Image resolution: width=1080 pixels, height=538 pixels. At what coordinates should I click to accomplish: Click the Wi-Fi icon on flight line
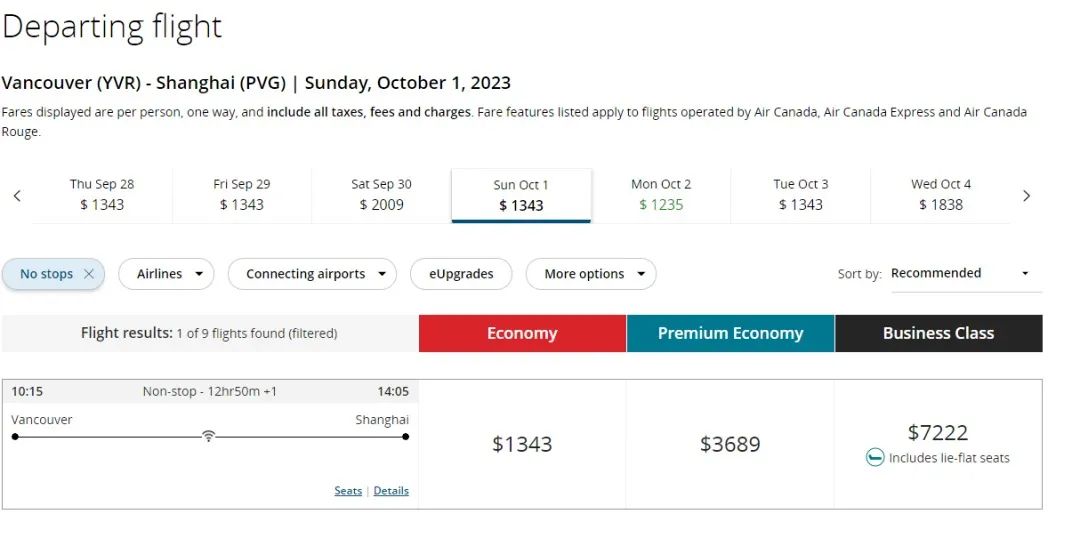pyautogui.click(x=208, y=436)
